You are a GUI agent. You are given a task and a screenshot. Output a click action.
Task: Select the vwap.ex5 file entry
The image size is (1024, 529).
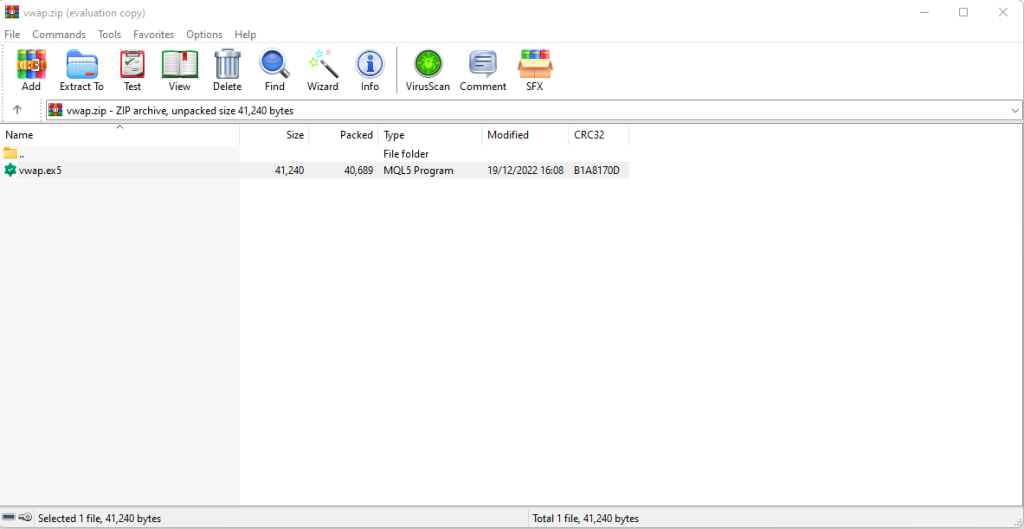[40, 170]
